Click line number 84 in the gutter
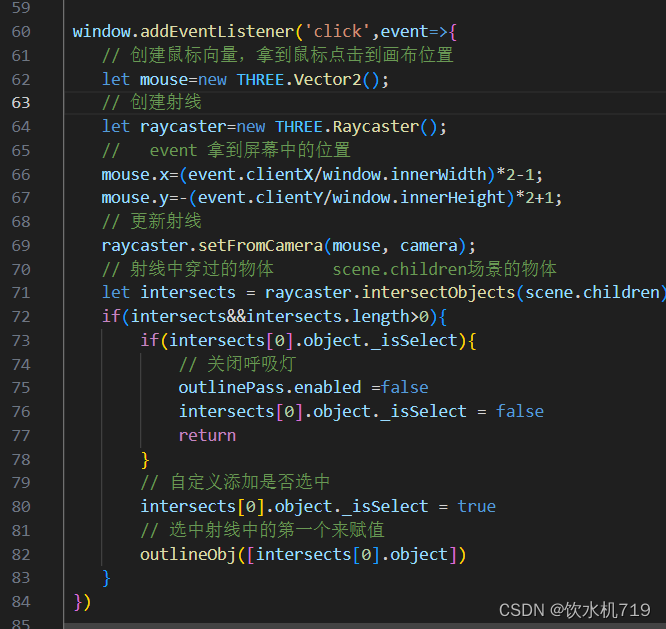The width and height of the screenshot is (666, 629). tap(21, 602)
